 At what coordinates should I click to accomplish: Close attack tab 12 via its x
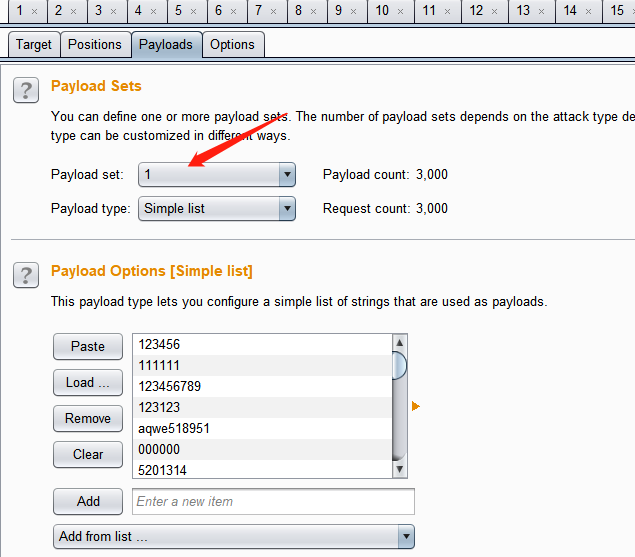coord(495,11)
